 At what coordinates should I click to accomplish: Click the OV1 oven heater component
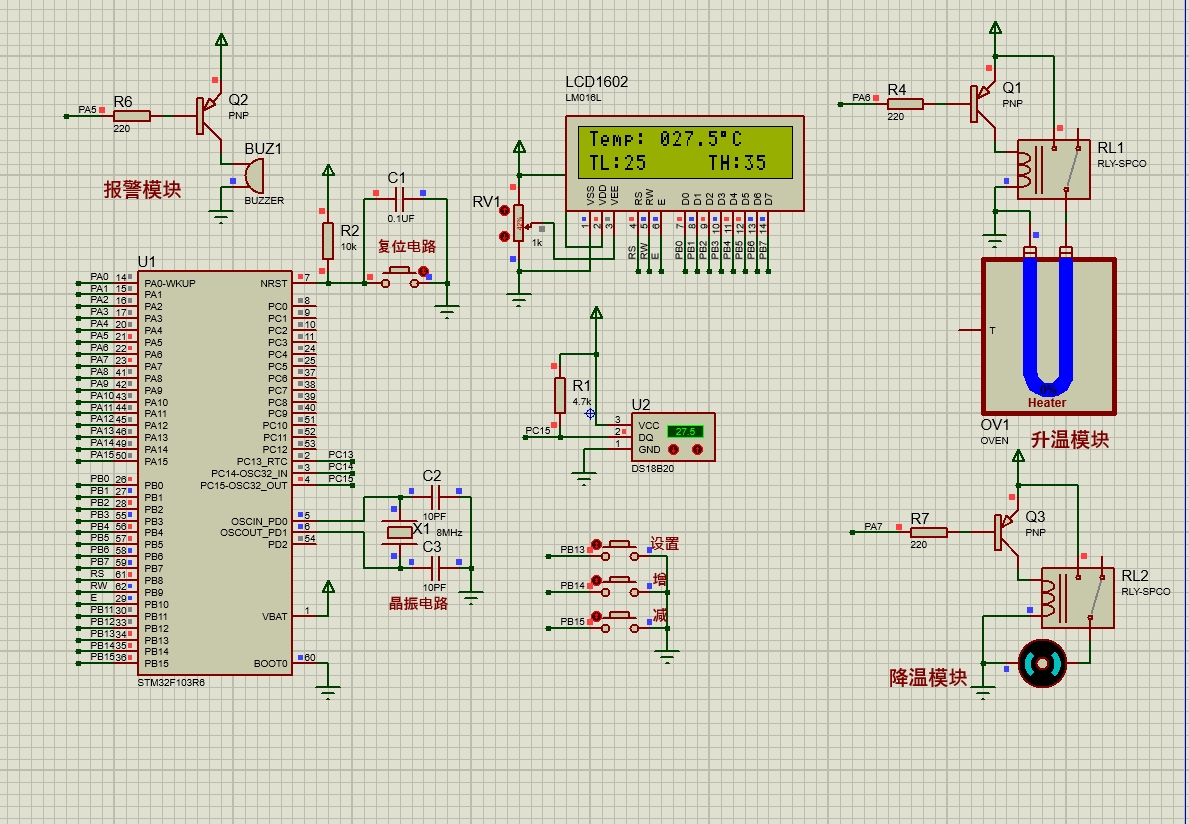coord(1049,337)
